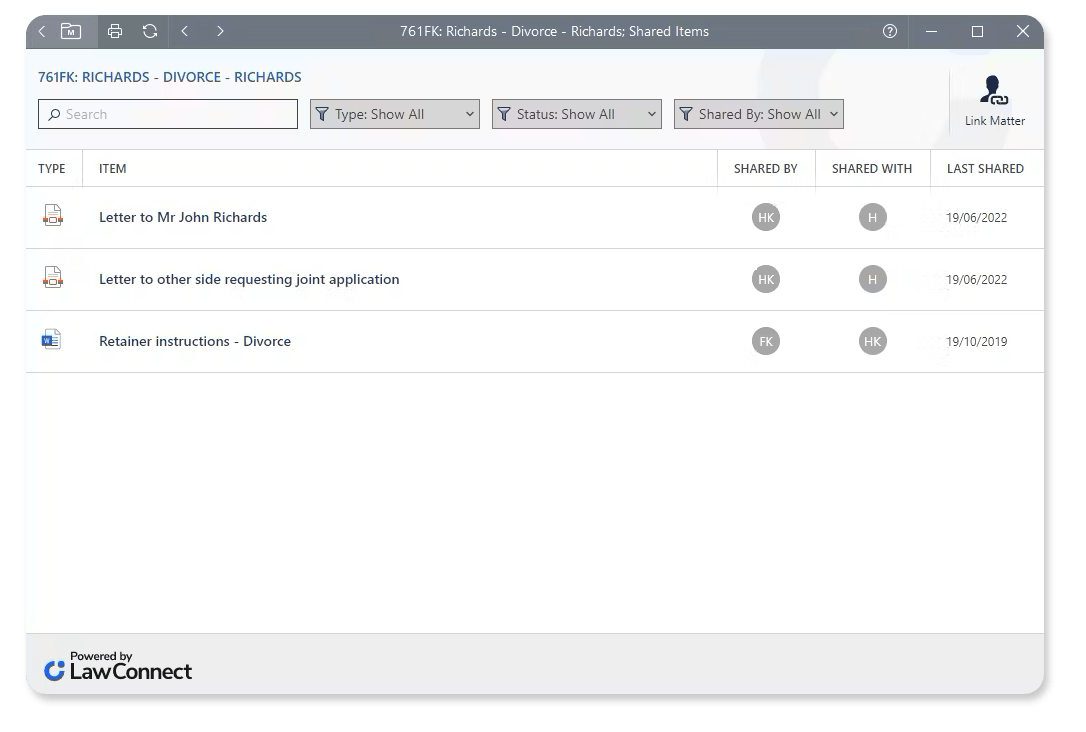This screenshot has height=732, width=1086.
Task: Maximize the Shared Items window
Action: point(977,31)
